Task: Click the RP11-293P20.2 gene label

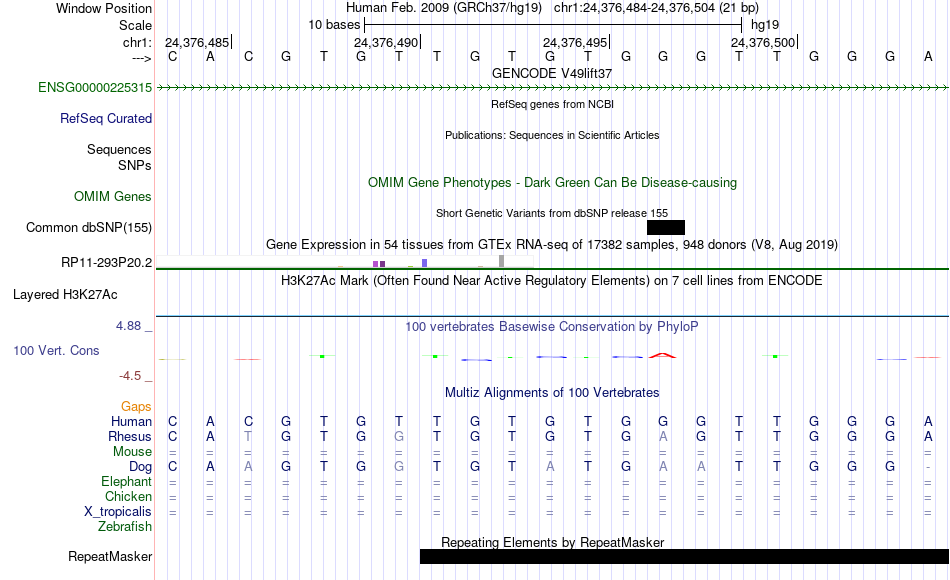Action: click(x=107, y=262)
